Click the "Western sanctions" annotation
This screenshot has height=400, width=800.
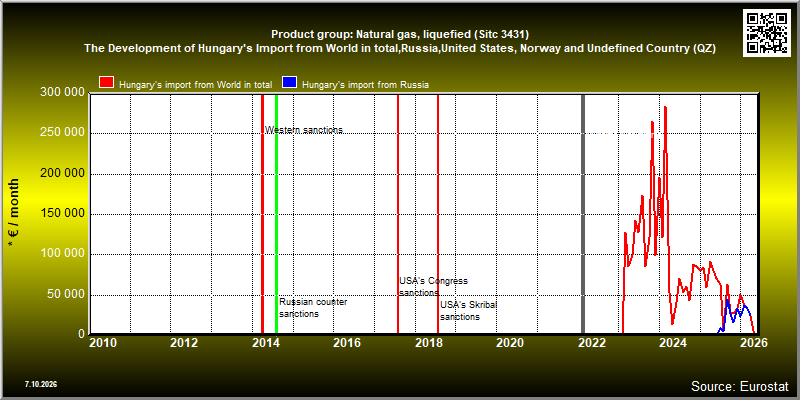tap(304, 130)
